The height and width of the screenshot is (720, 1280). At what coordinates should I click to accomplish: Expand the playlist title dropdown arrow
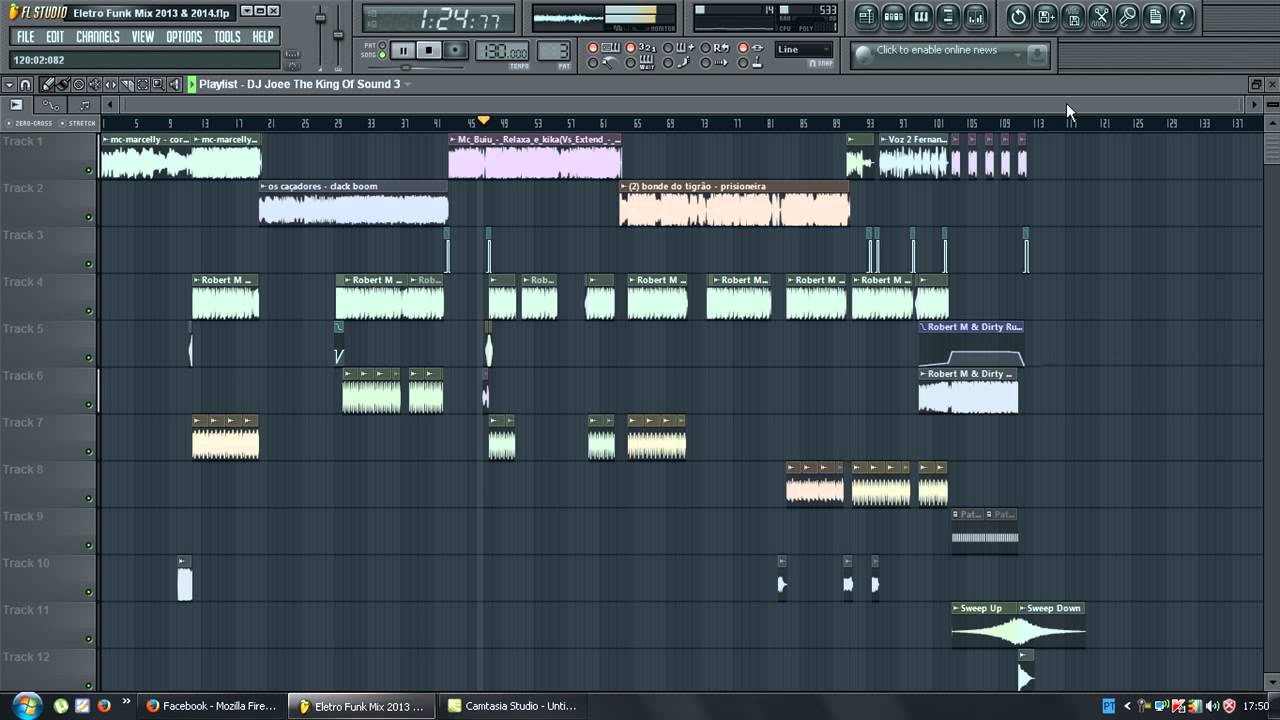pyautogui.click(x=408, y=84)
